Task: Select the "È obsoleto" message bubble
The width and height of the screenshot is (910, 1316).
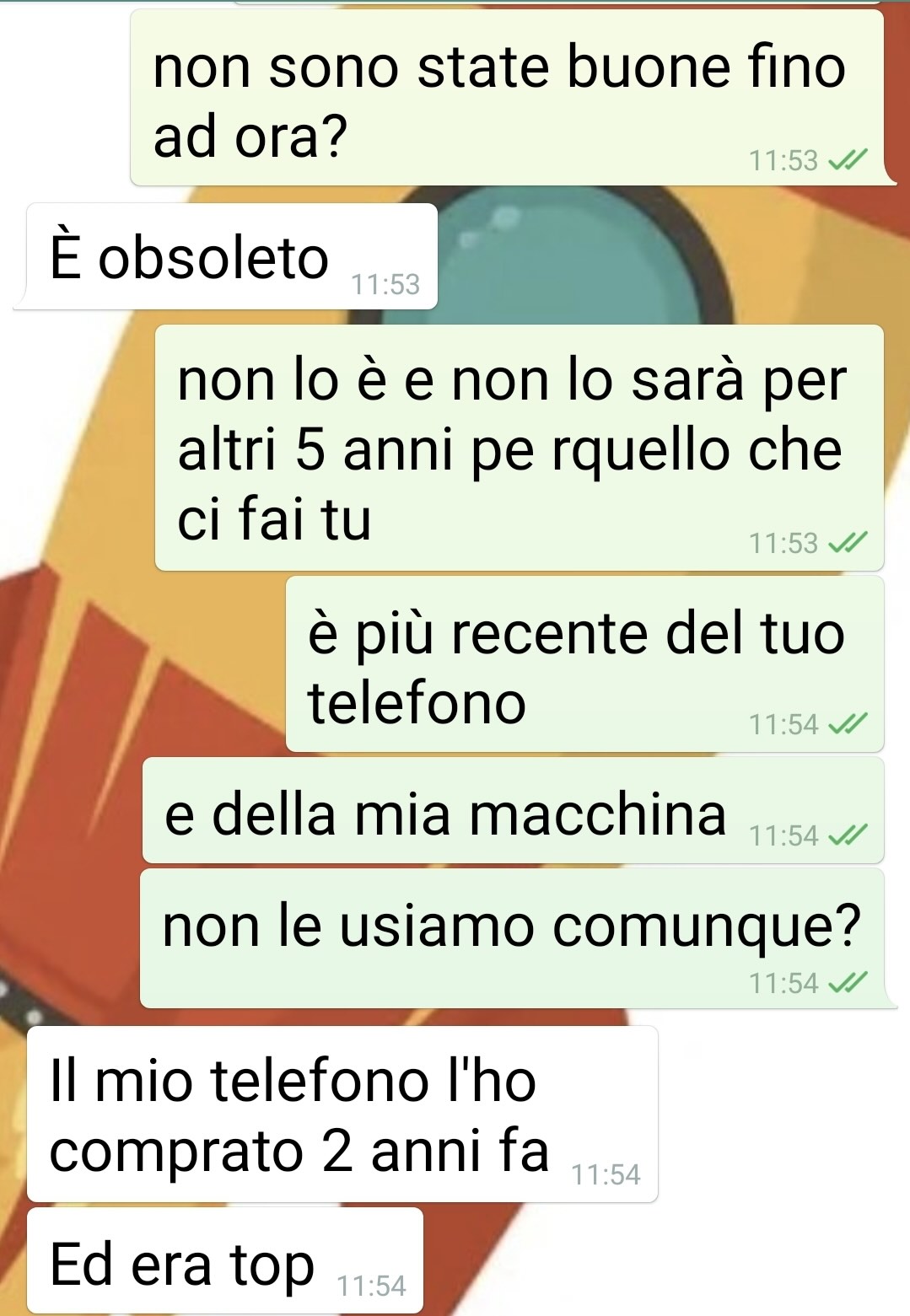Action: 226,256
